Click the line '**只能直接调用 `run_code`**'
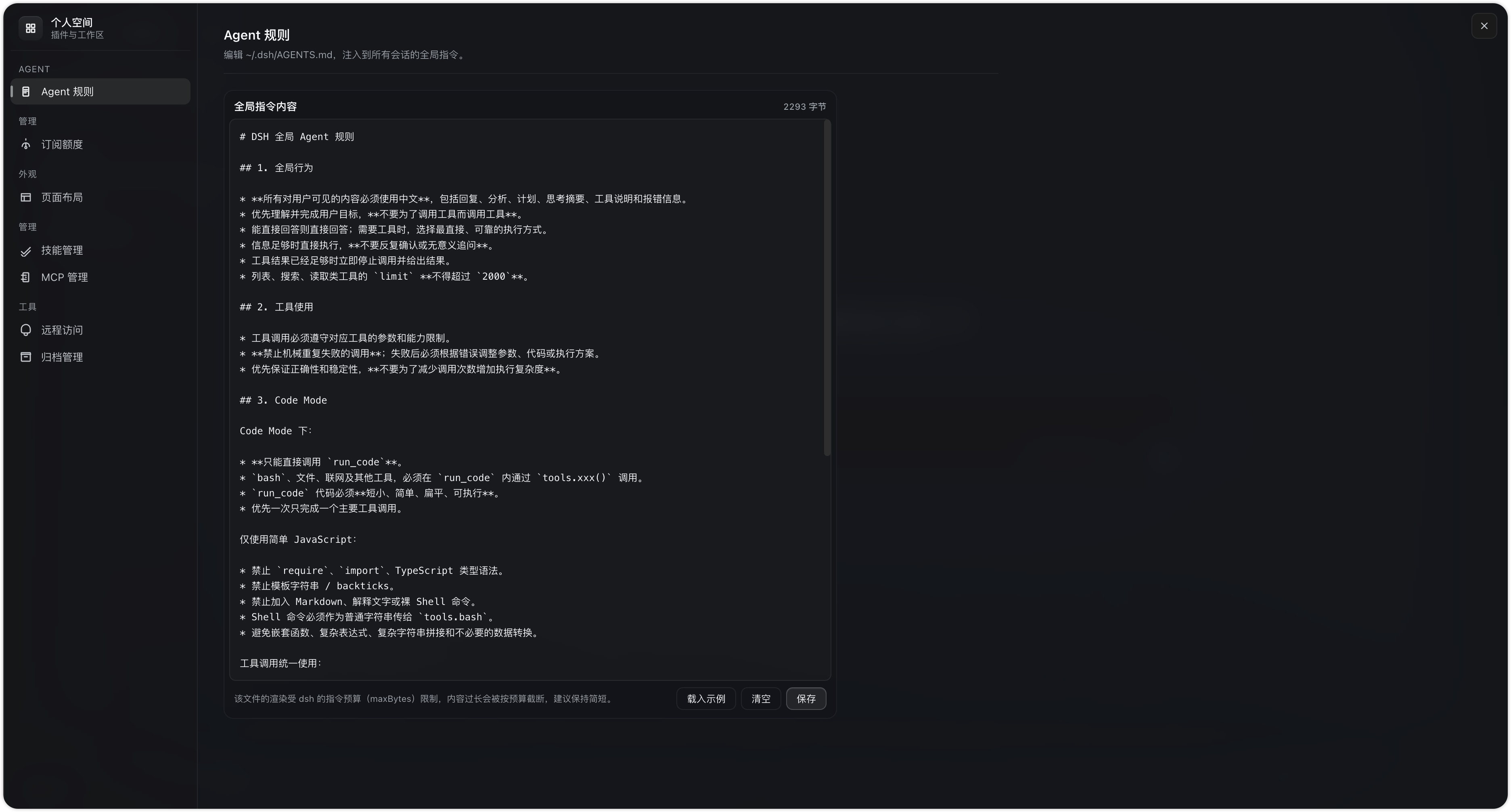The width and height of the screenshot is (1511, 812). click(322, 462)
